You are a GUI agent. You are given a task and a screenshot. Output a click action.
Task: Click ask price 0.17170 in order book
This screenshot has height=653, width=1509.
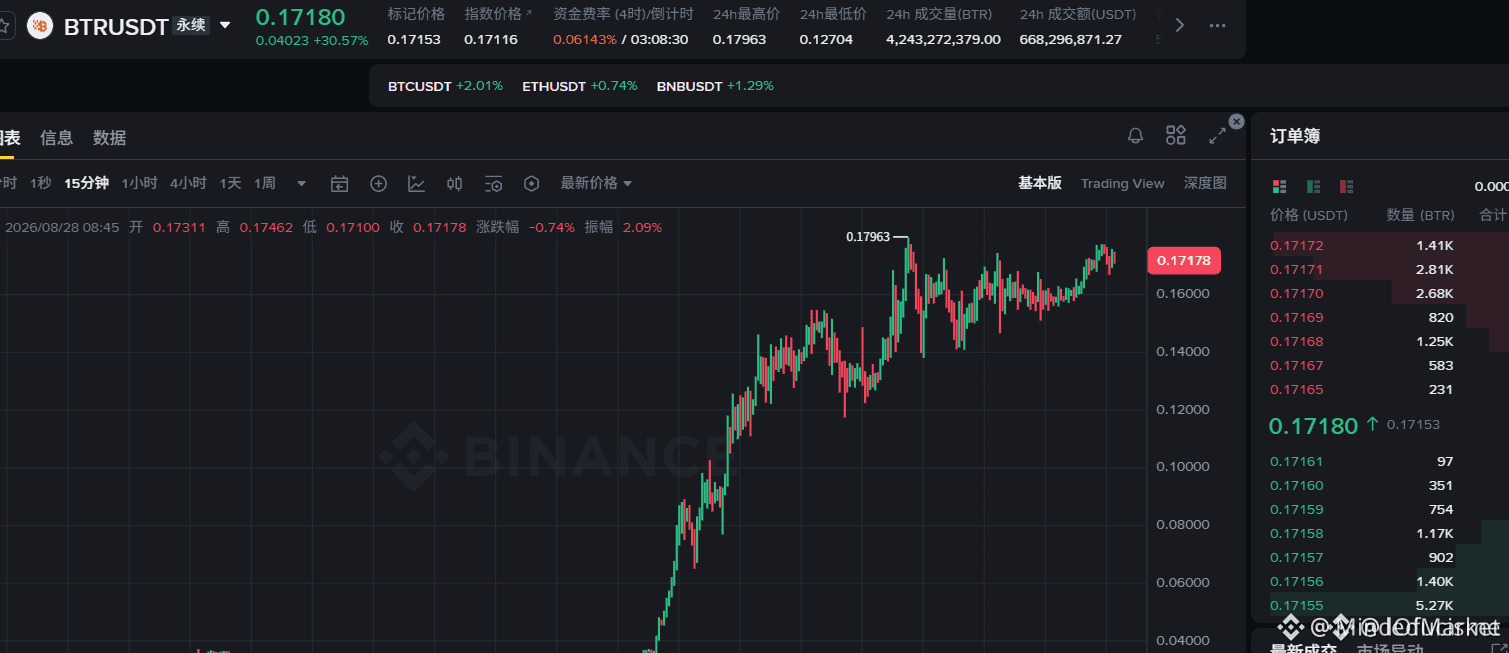[x=1297, y=293]
